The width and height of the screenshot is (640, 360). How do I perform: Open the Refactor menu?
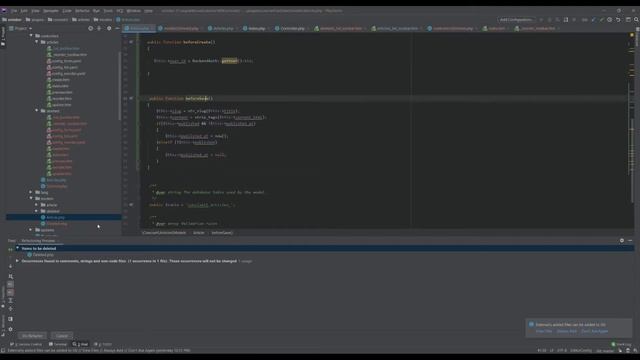[x=82, y=11]
